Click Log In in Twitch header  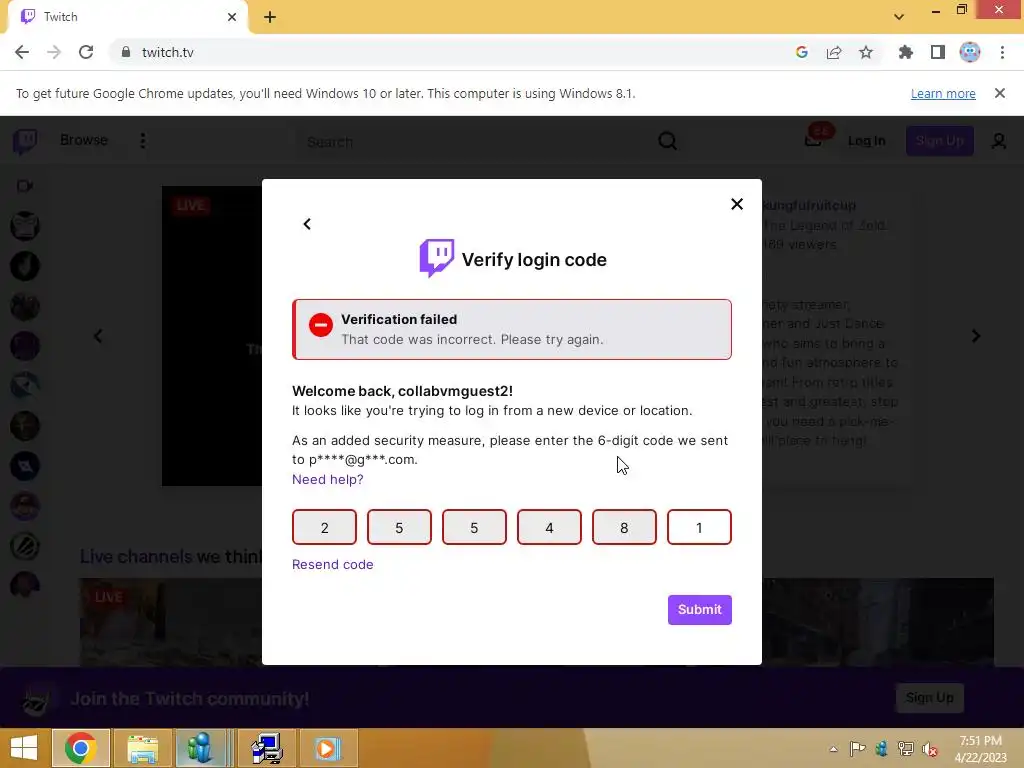tap(867, 141)
